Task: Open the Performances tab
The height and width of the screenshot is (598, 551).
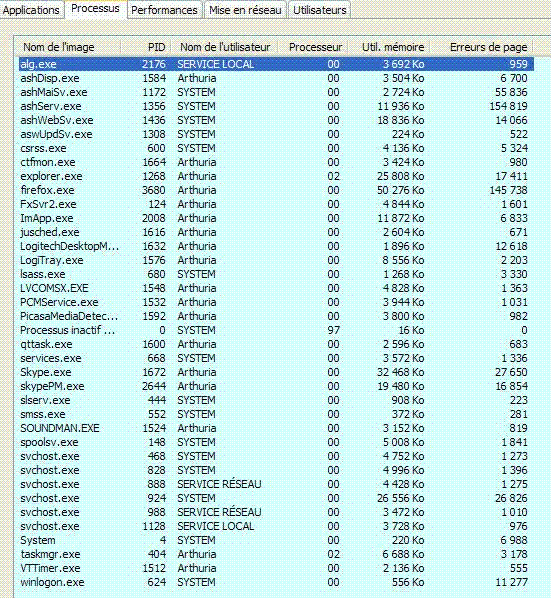Action: (164, 10)
